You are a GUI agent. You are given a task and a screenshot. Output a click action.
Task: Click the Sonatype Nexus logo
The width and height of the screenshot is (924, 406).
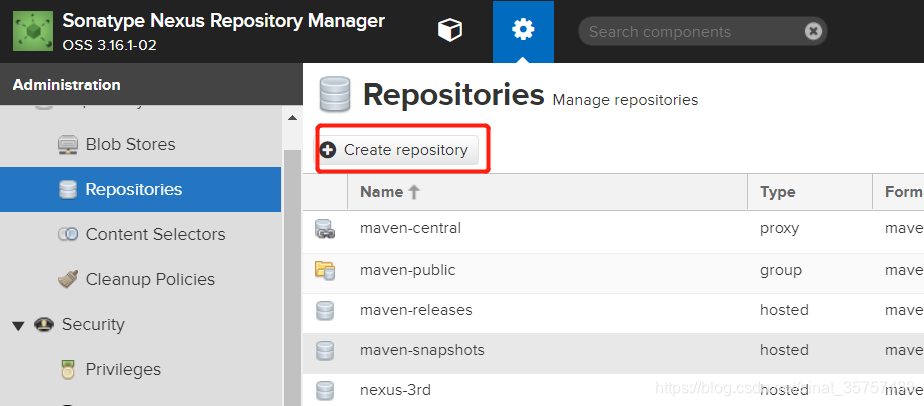tap(32, 32)
